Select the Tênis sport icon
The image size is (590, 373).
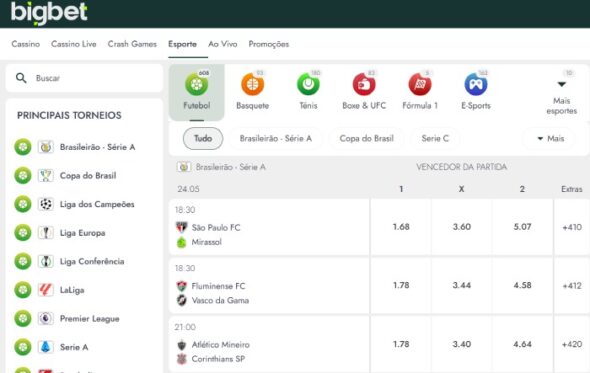point(308,84)
